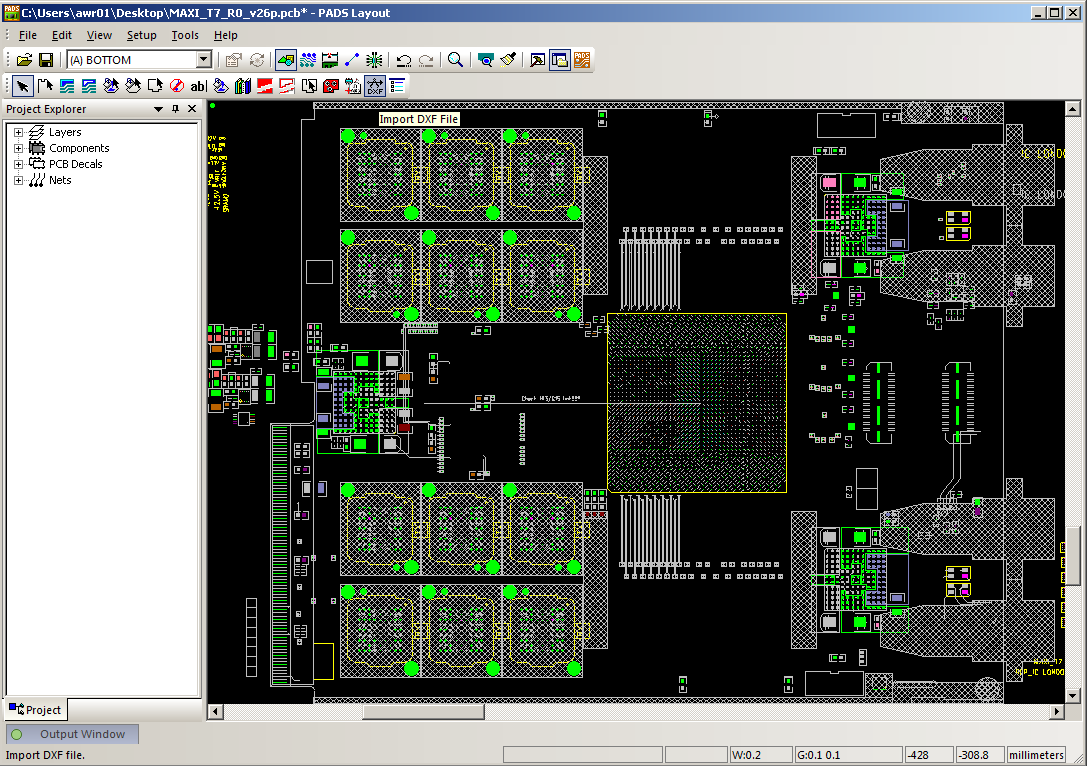Click the magnifying glass Zoom icon
Screen dimensions: 1087x766
[x=455, y=60]
